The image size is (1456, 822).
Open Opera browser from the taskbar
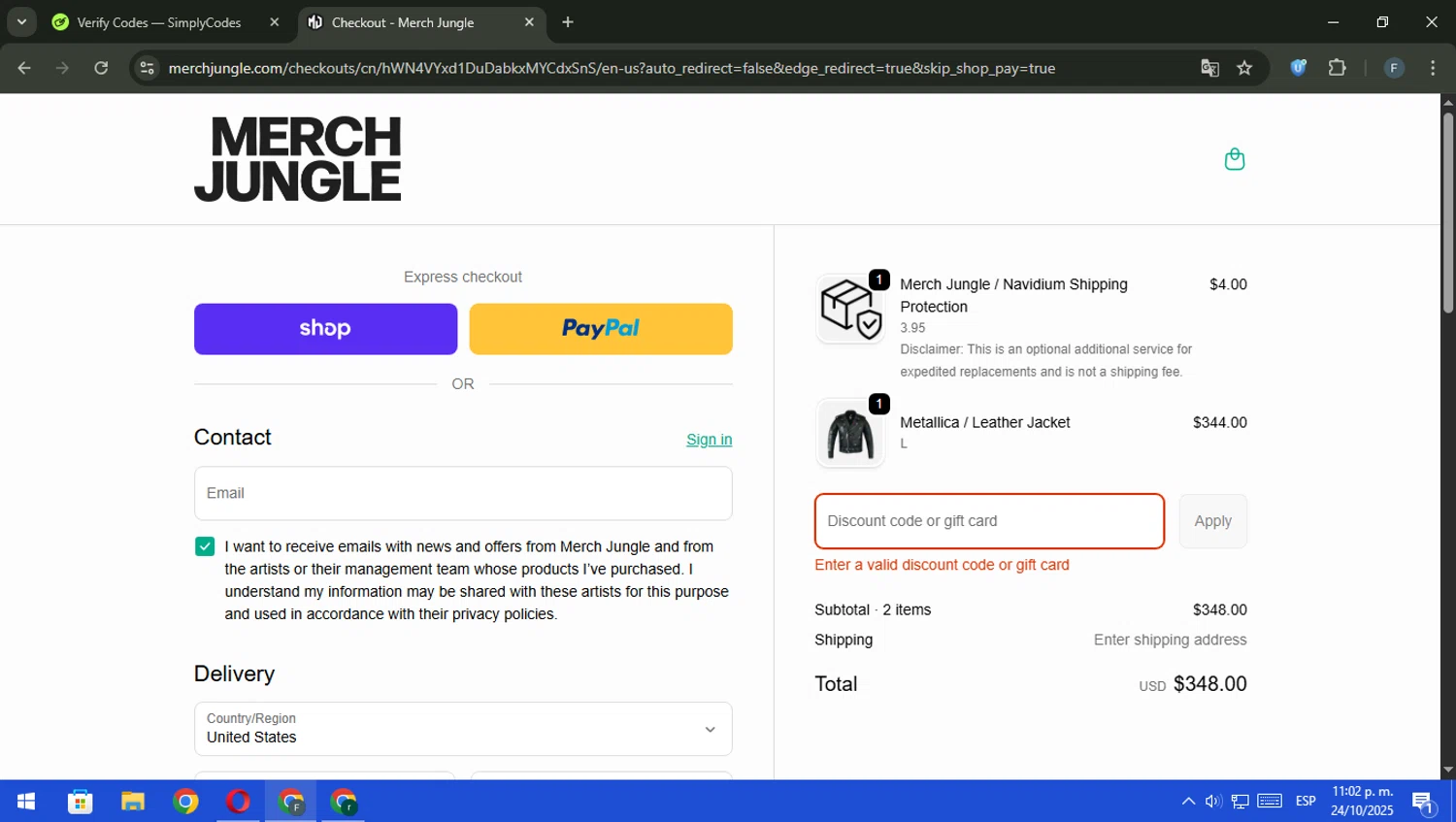[x=238, y=802]
